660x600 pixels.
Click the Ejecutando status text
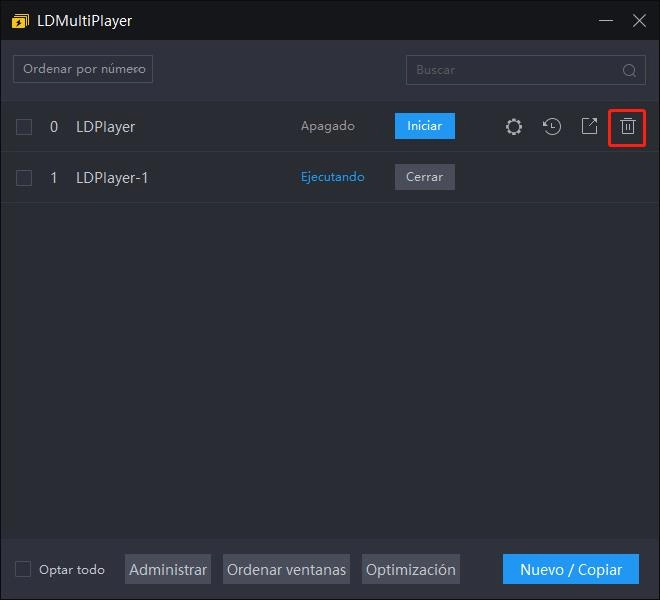click(x=333, y=177)
